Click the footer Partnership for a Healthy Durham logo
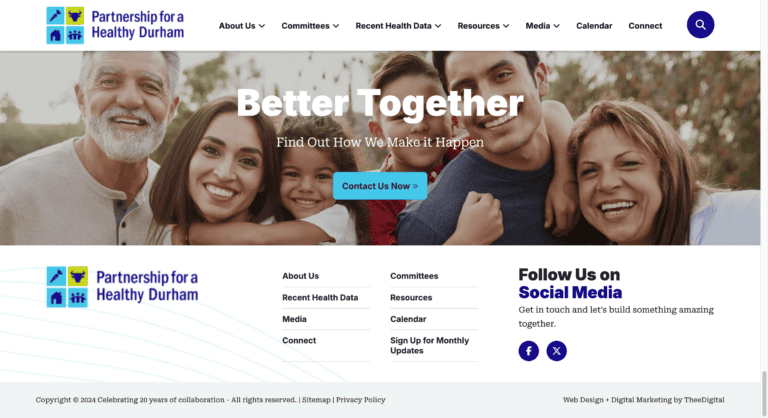 pos(122,287)
